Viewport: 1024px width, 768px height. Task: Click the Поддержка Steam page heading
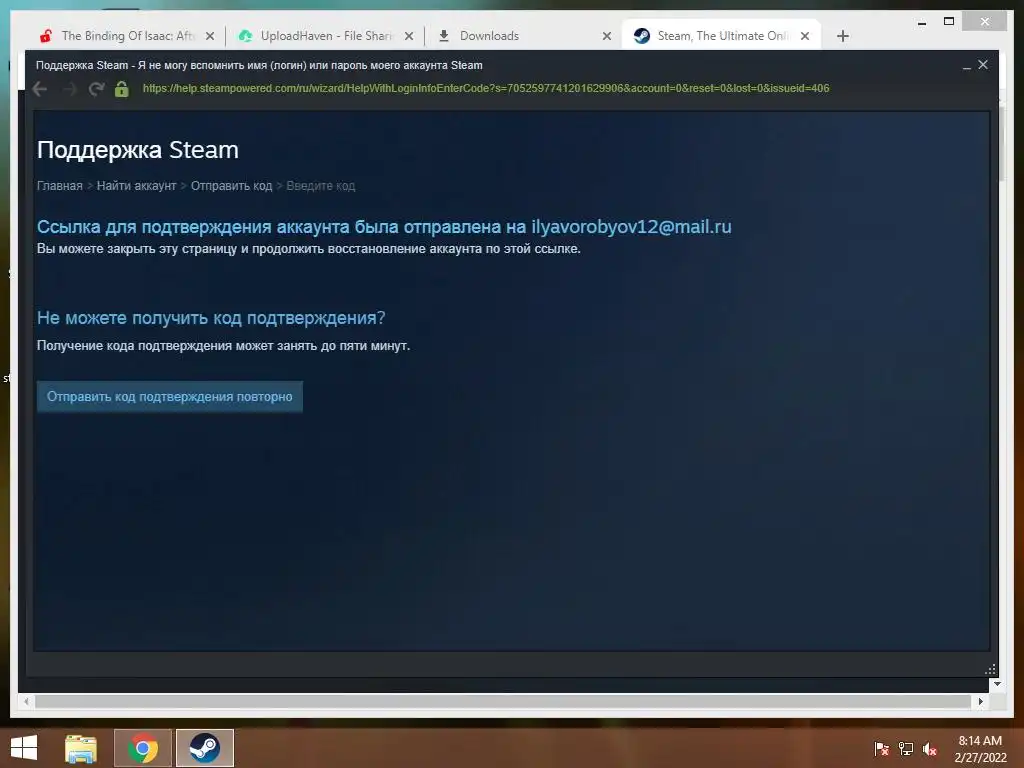point(138,150)
